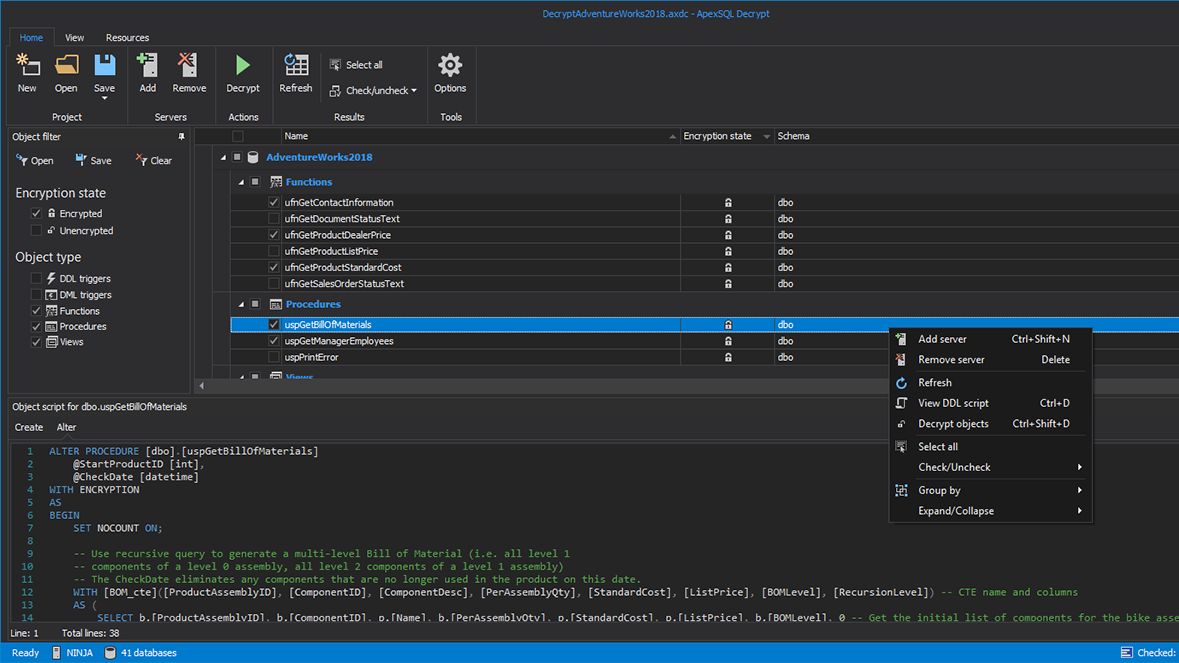Toggle the header select-all checkbox
1179x663 pixels.
(x=238, y=136)
